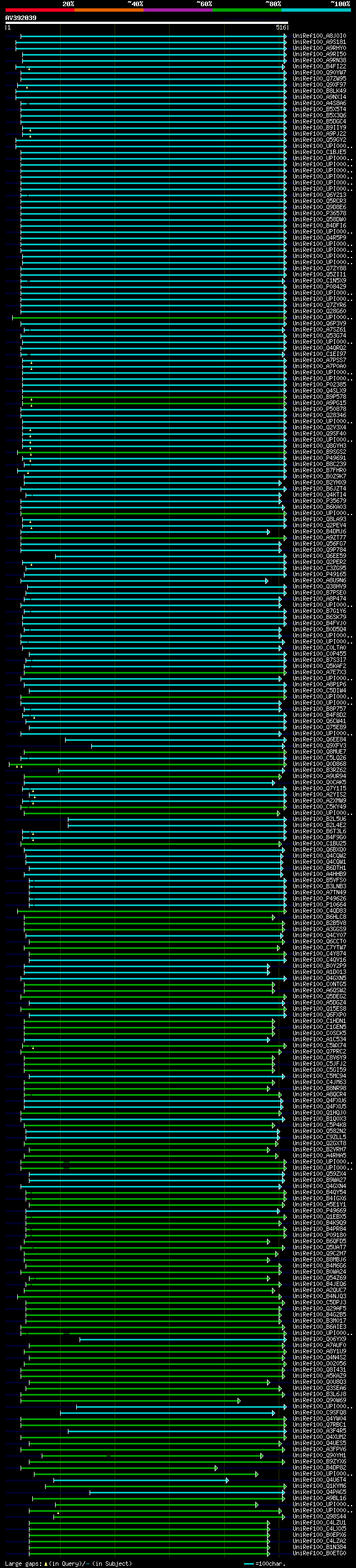Viewport: 356px width, 1568px height.
Task: Click the UniRef100_P36578 label
Action: (x=319, y=214)
